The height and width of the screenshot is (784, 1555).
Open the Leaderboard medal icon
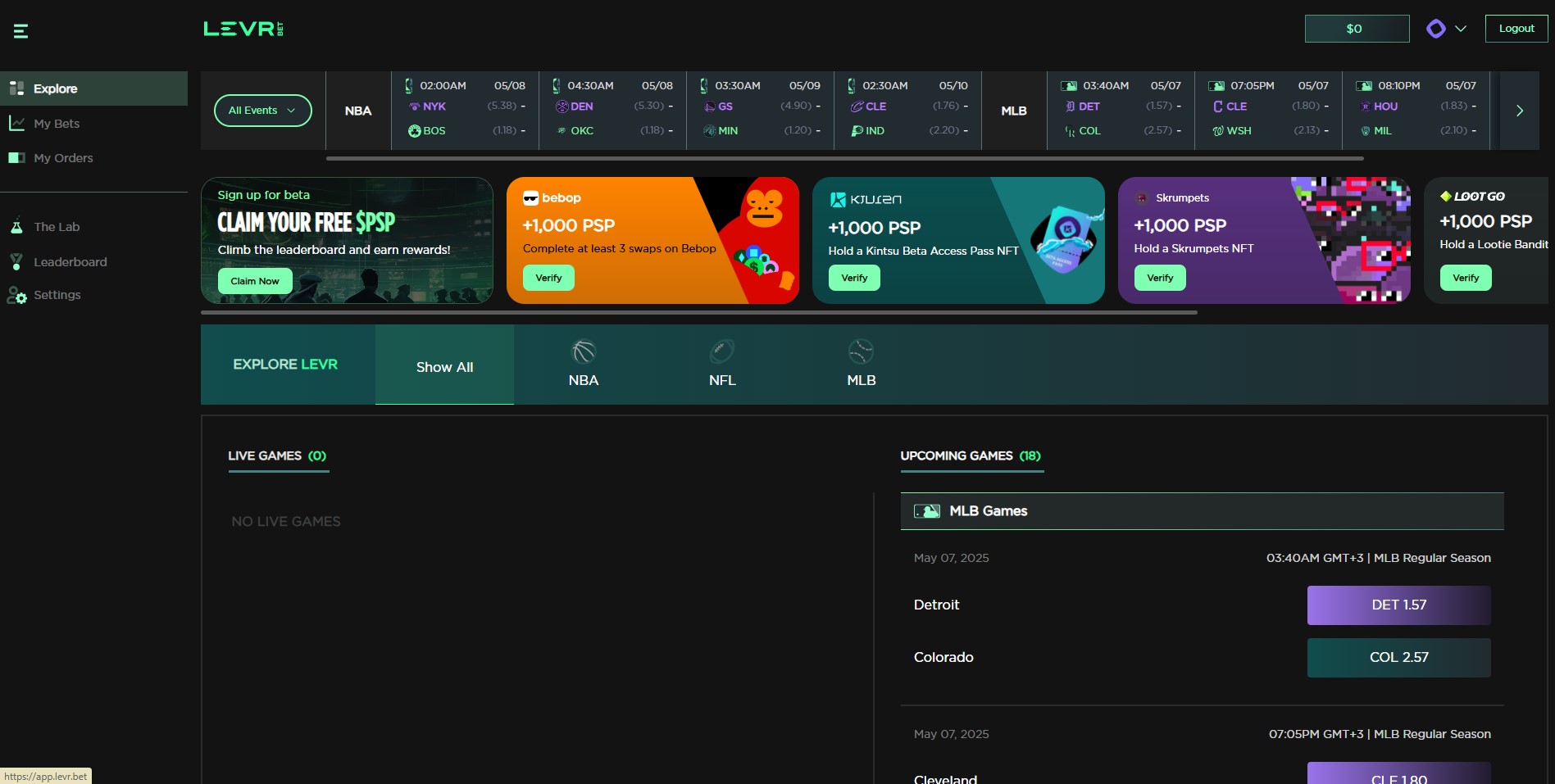click(x=16, y=262)
